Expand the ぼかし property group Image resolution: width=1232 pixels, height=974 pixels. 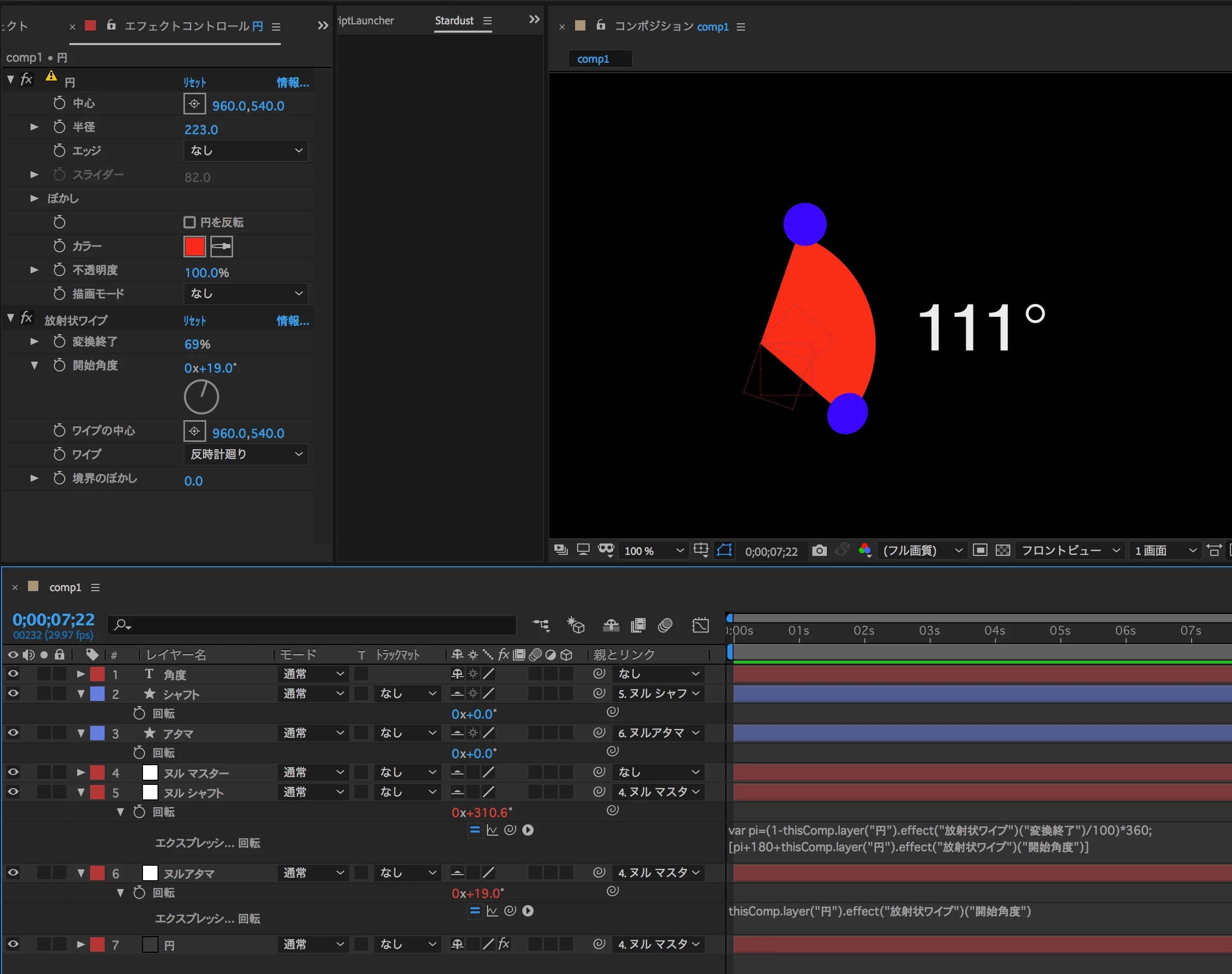[34, 198]
